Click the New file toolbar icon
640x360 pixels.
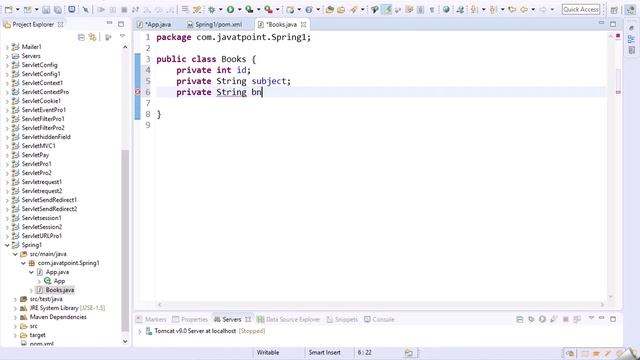8,9
